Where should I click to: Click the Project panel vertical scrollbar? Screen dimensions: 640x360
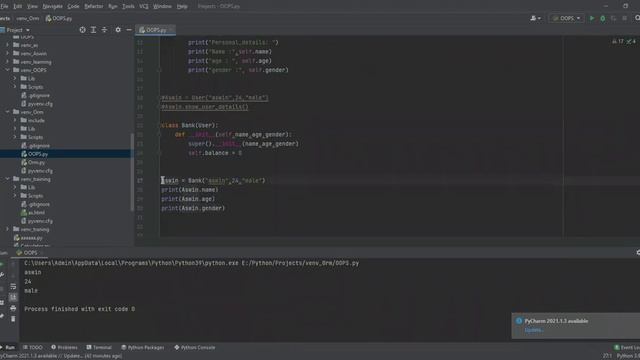coord(132,172)
